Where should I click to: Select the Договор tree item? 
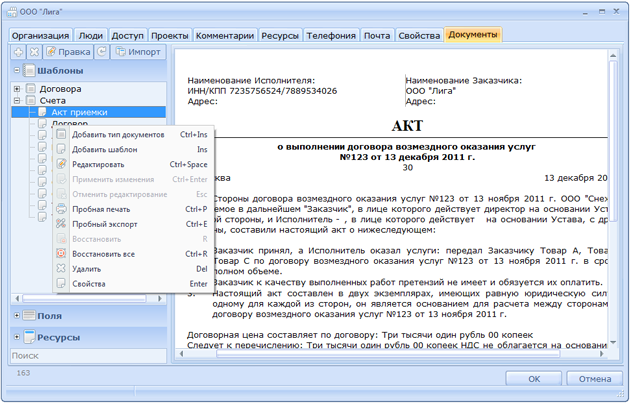pos(70,123)
